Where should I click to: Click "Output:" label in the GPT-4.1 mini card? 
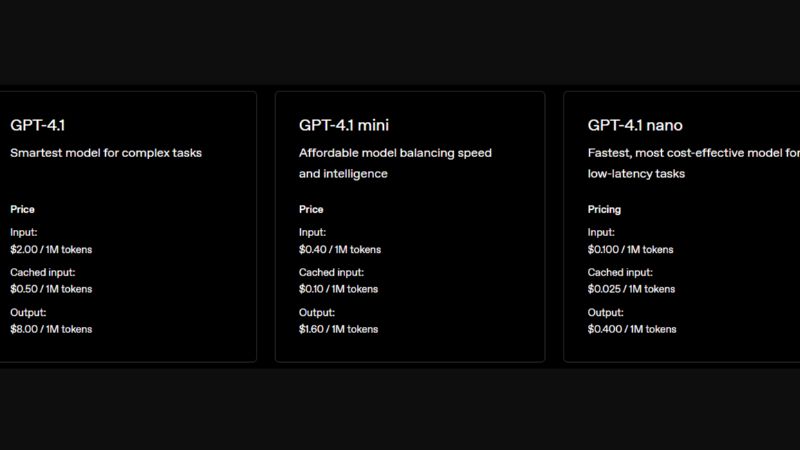(x=317, y=312)
